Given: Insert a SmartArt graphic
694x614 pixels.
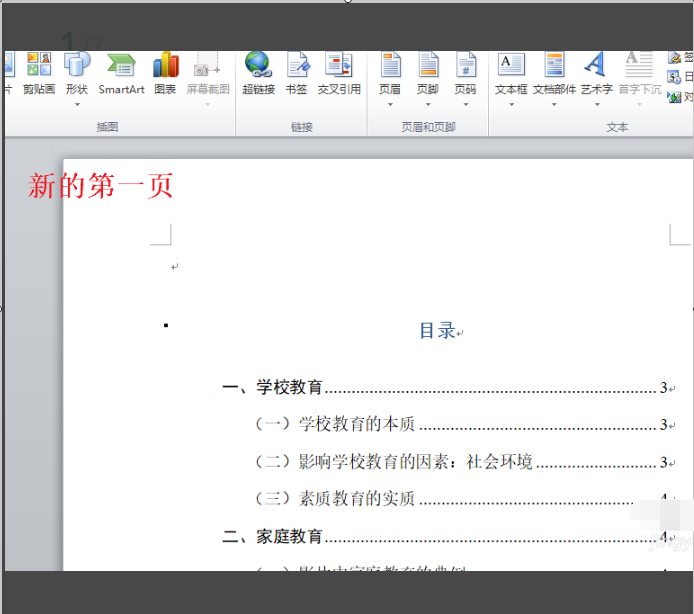Looking at the screenshot, I should [x=121, y=73].
